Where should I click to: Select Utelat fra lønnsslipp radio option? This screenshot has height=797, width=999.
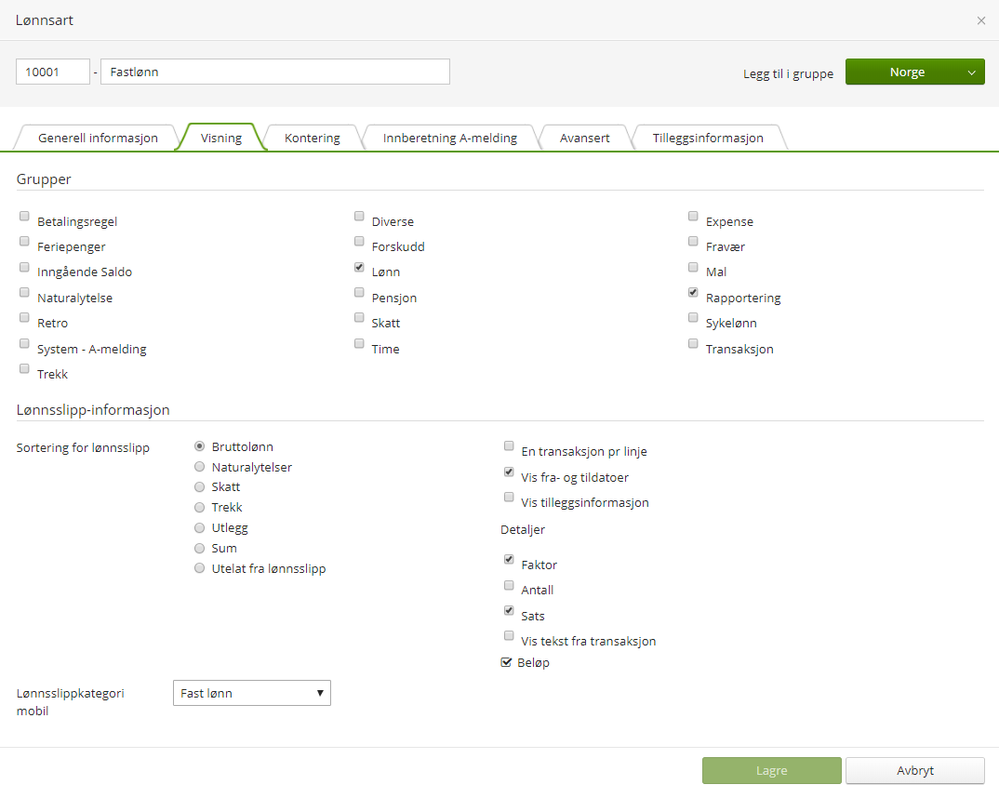coord(199,568)
